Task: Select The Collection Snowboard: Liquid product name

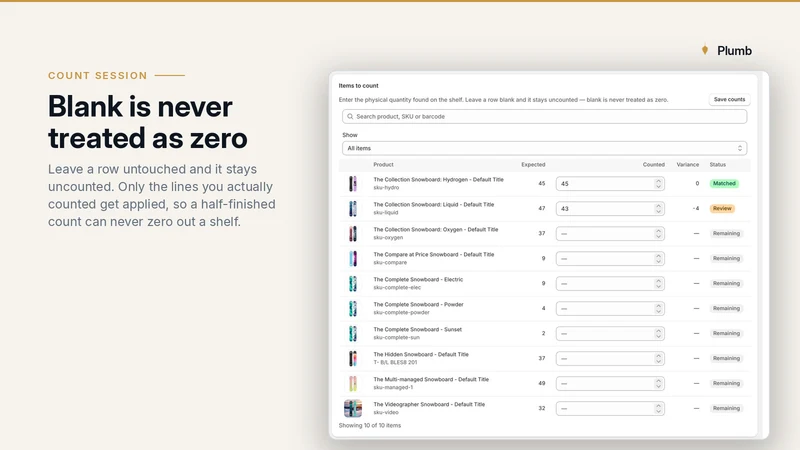Action: point(434,205)
